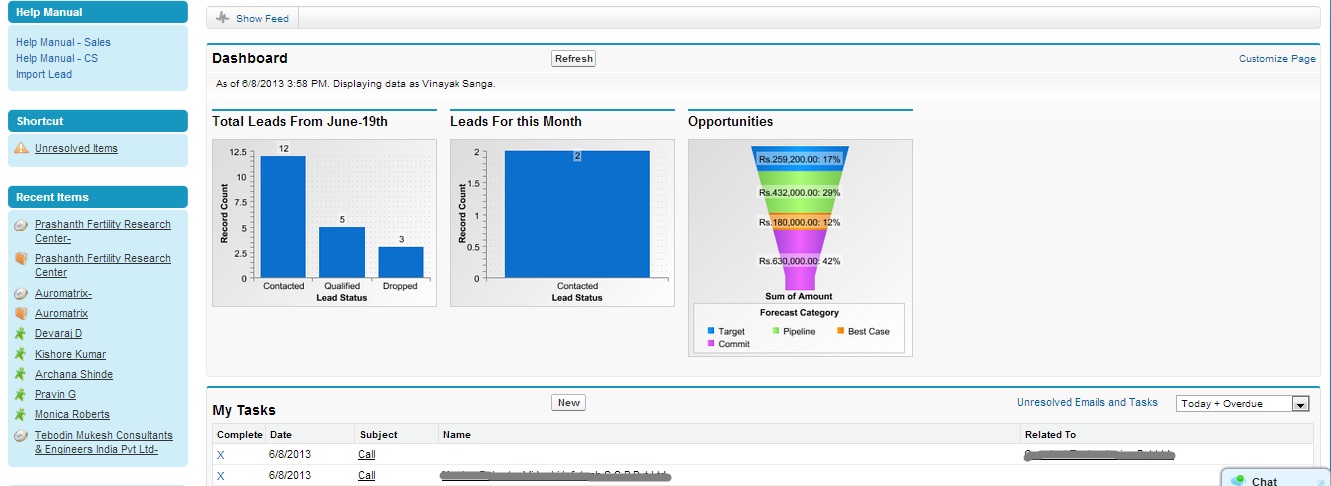Viewport: 1331px width, 486px height.
Task: Click the Show Feed link
Action: pyautogui.click(x=262, y=19)
